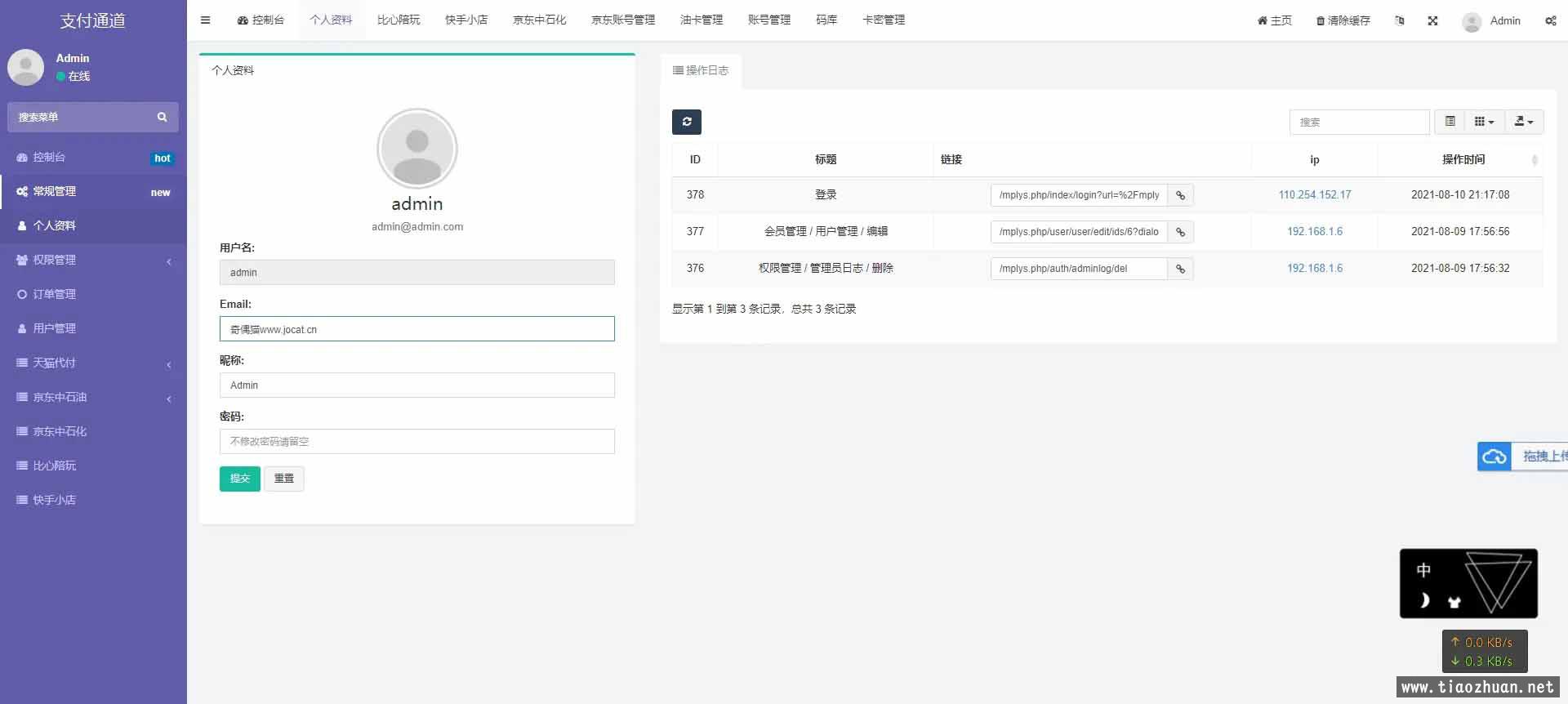This screenshot has height=704, width=1568.
Task: Click timestamp 2021-08-09 17:56:56
Action: [1460, 232]
